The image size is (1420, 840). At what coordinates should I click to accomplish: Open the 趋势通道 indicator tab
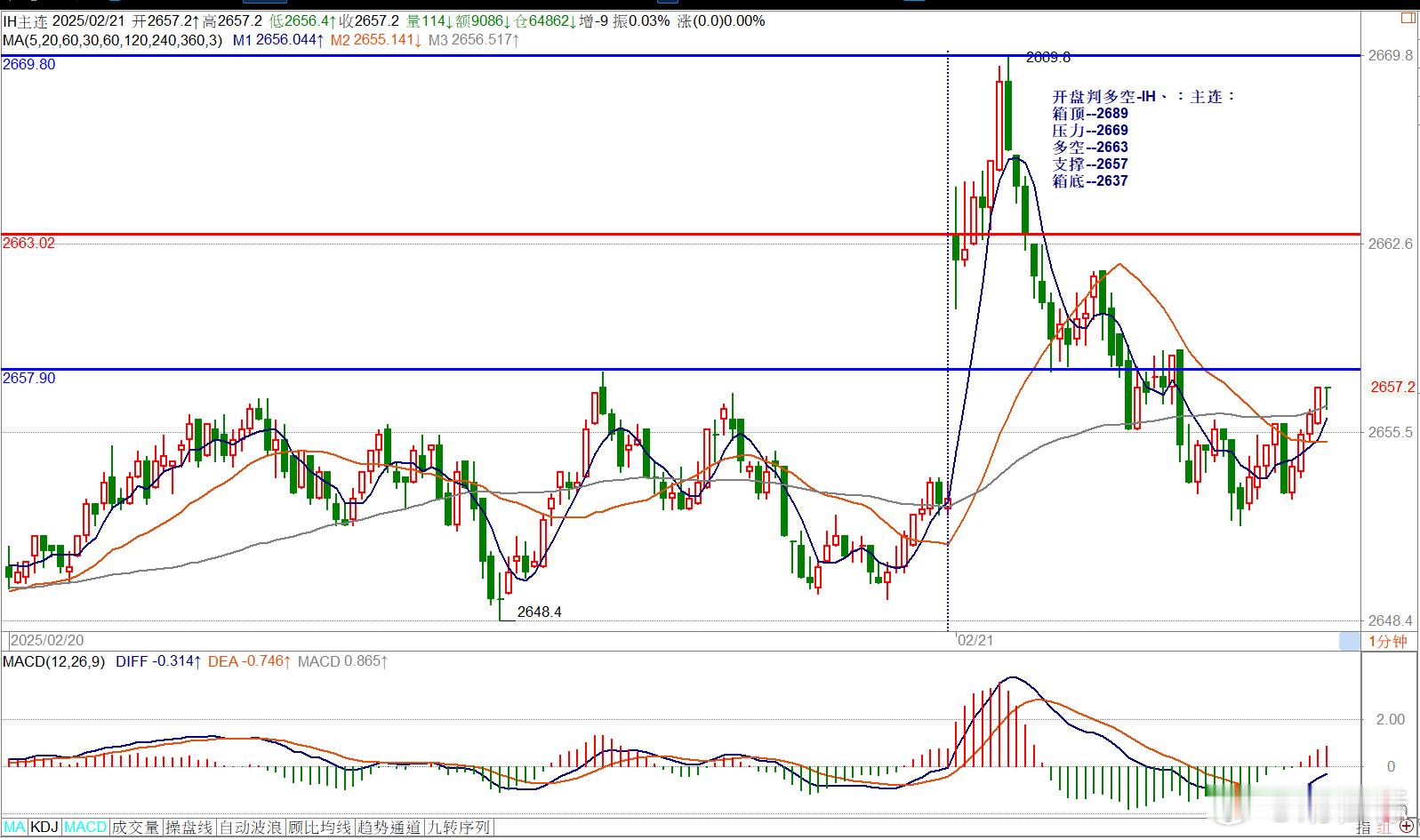coord(389,828)
